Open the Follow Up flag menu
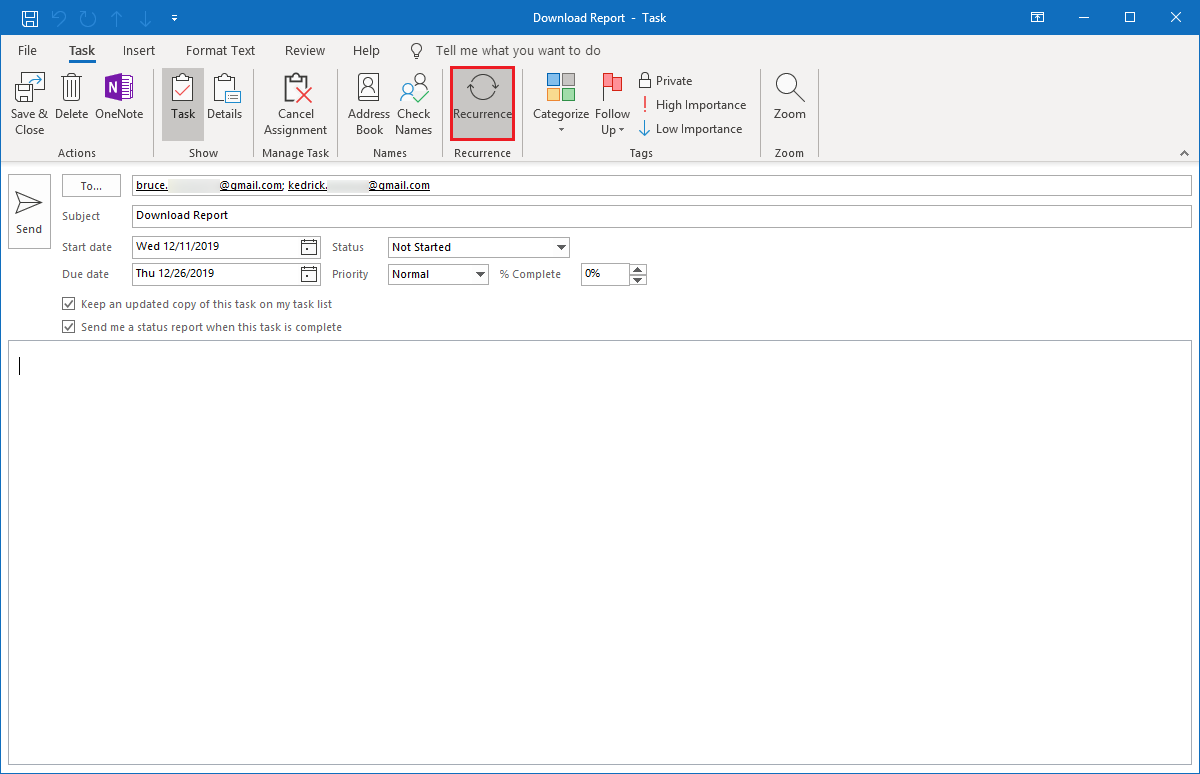This screenshot has height=774, width=1200. click(x=613, y=104)
